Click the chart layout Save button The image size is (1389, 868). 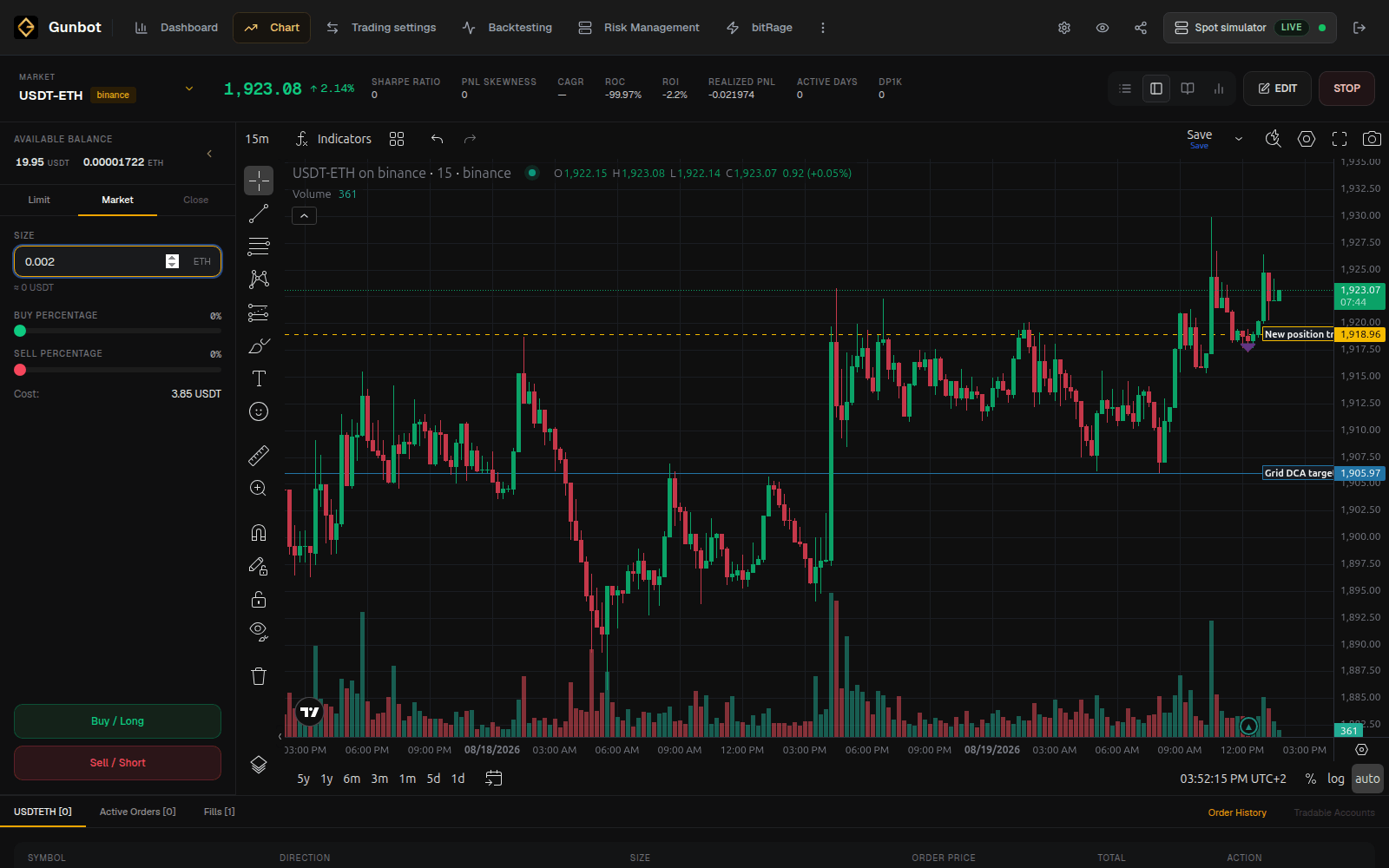tap(1199, 138)
